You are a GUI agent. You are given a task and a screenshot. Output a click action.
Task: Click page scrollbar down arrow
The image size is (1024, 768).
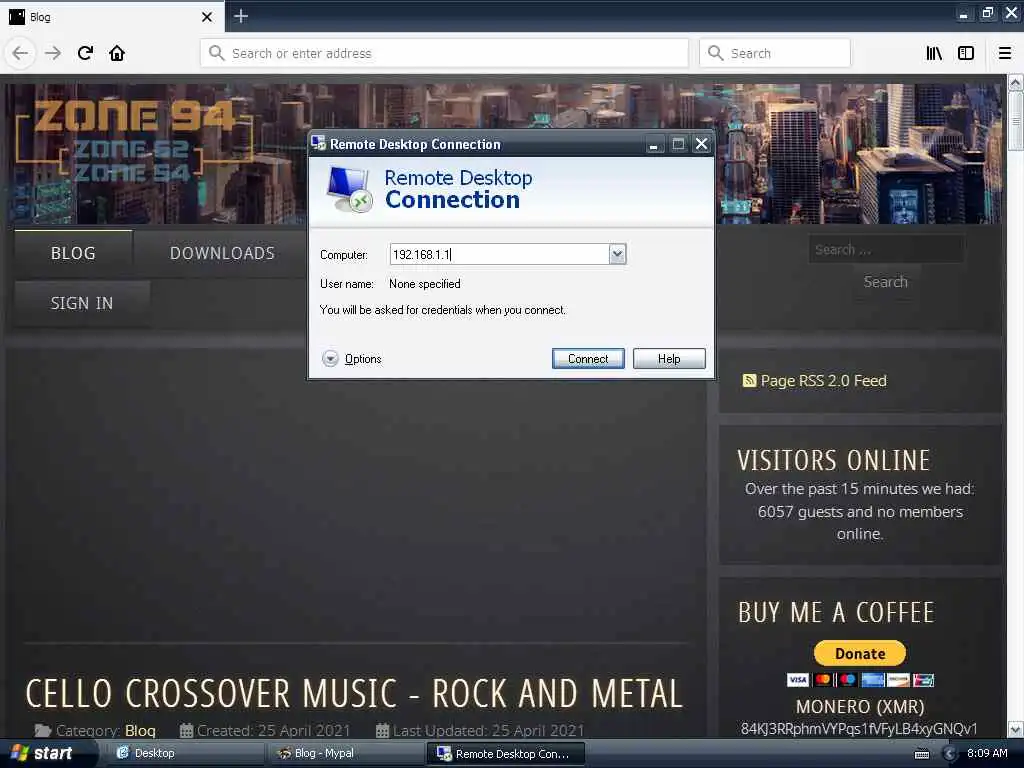[x=1015, y=729]
